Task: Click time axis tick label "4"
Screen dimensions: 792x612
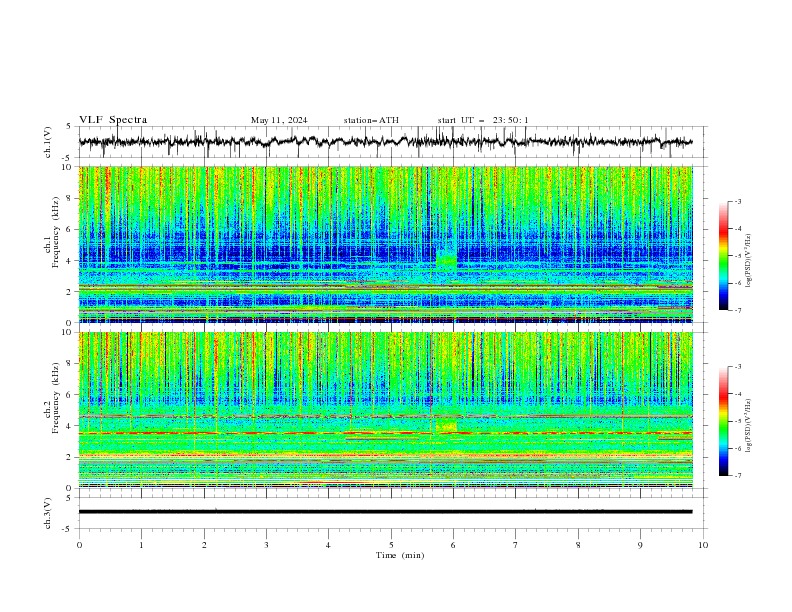Action: [329, 545]
